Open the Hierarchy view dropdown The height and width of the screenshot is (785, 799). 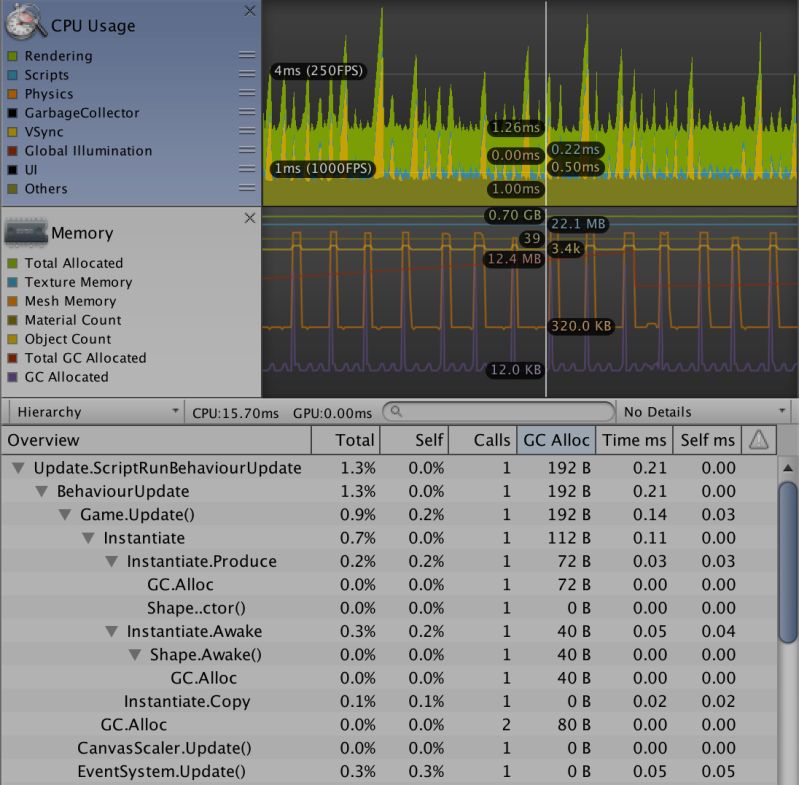[97, 412]
